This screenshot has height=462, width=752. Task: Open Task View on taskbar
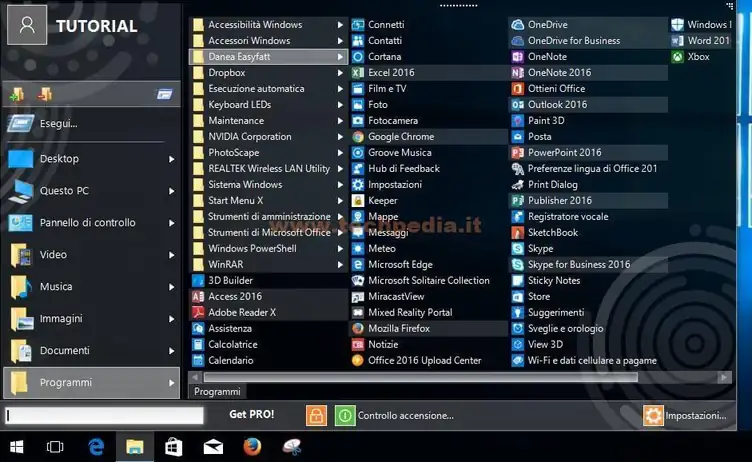point(55,447)
